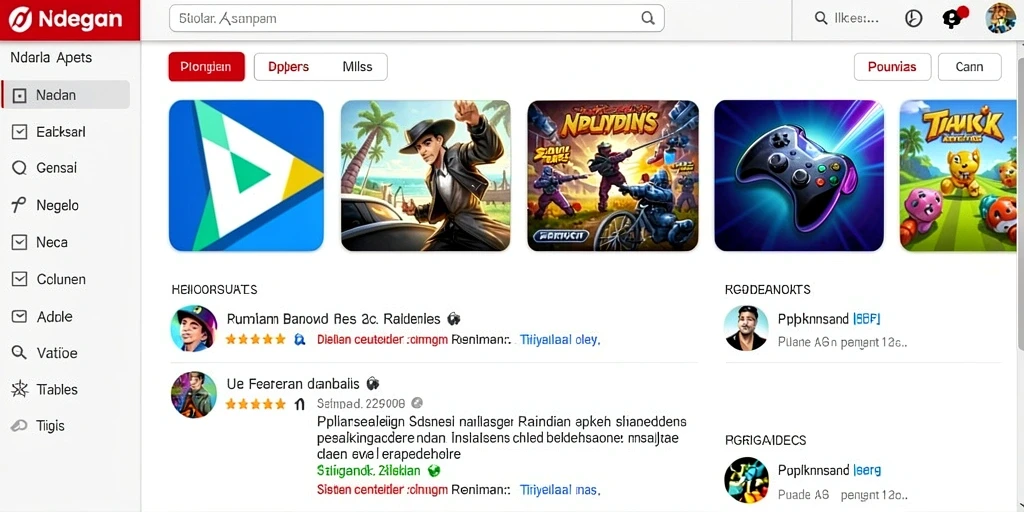Screen dimensions: 1024x512
Task: Open the Gensai sidebar item
Action: [x=65, y=168]
